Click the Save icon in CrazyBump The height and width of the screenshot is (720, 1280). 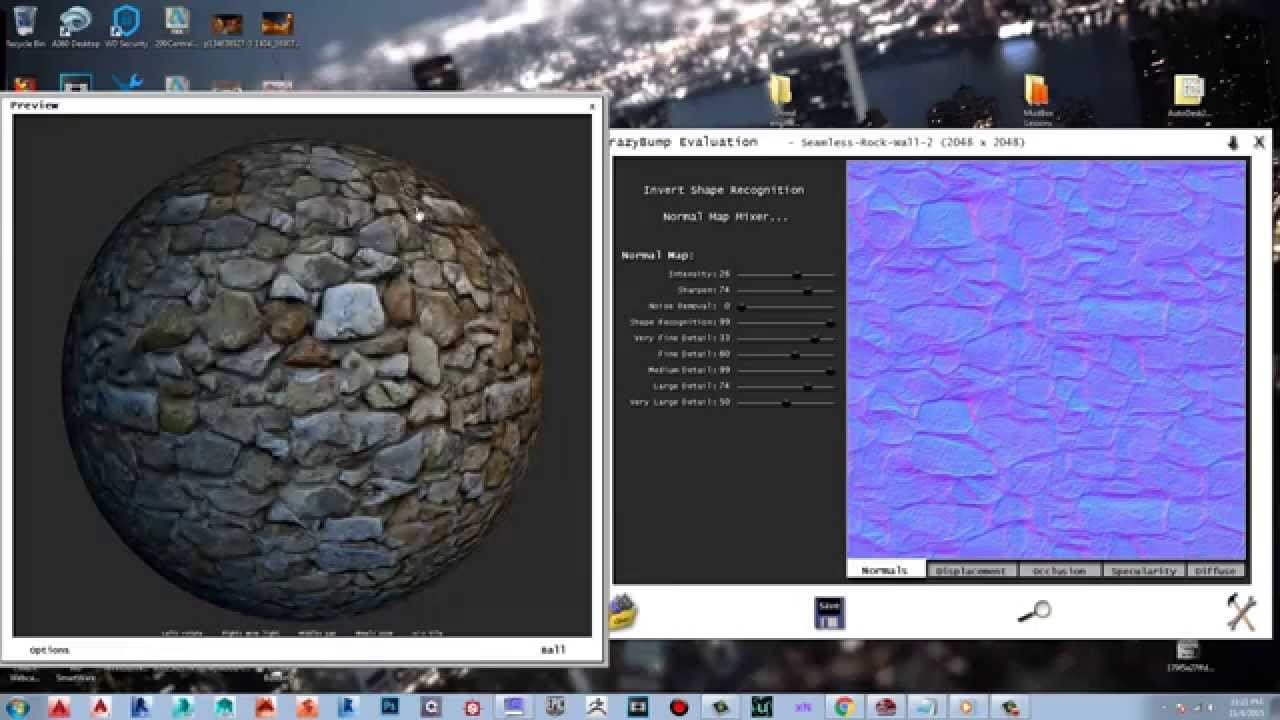tap(829, 613)
